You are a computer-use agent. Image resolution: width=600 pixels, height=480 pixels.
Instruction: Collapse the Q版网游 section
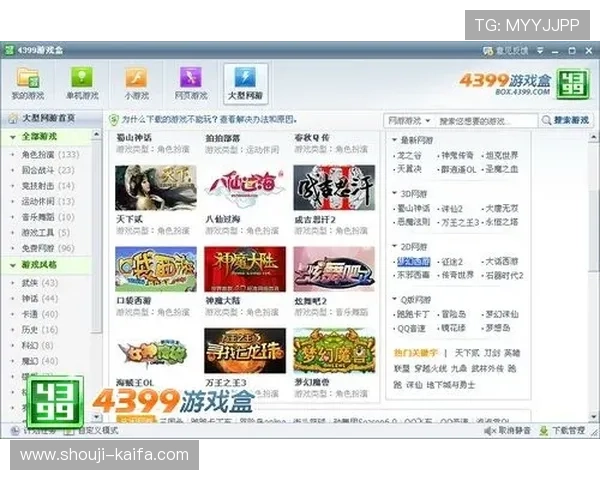click(x=395, y=299)
